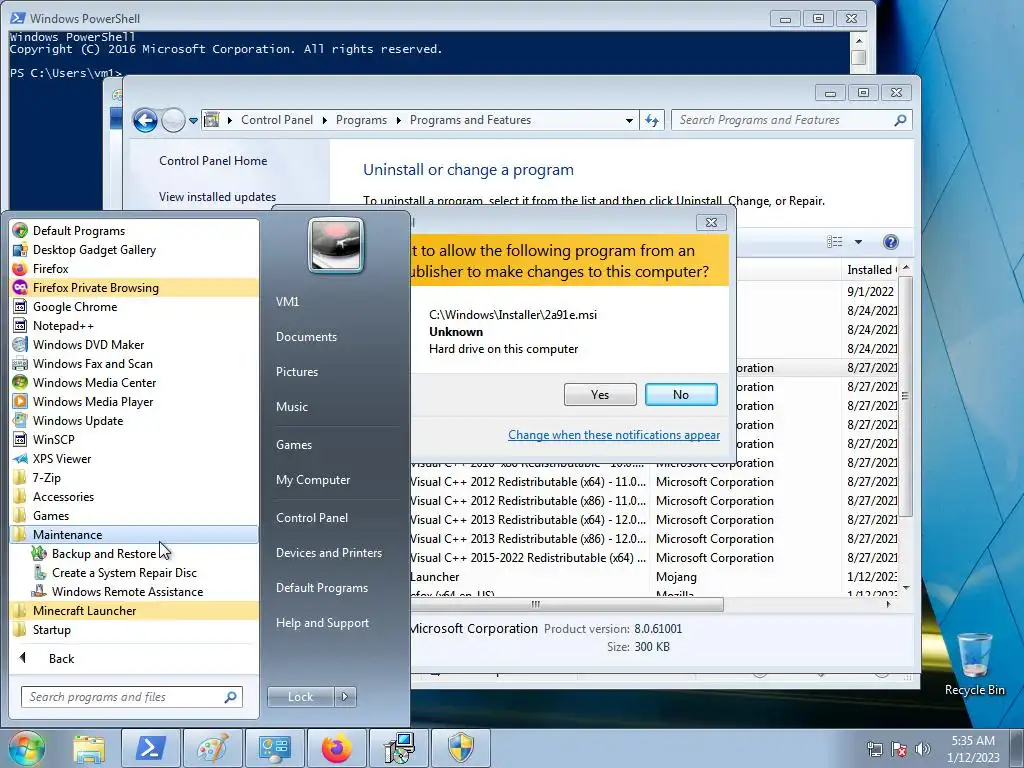Click the vertical scrollbar of the programs list

[905, 396]
